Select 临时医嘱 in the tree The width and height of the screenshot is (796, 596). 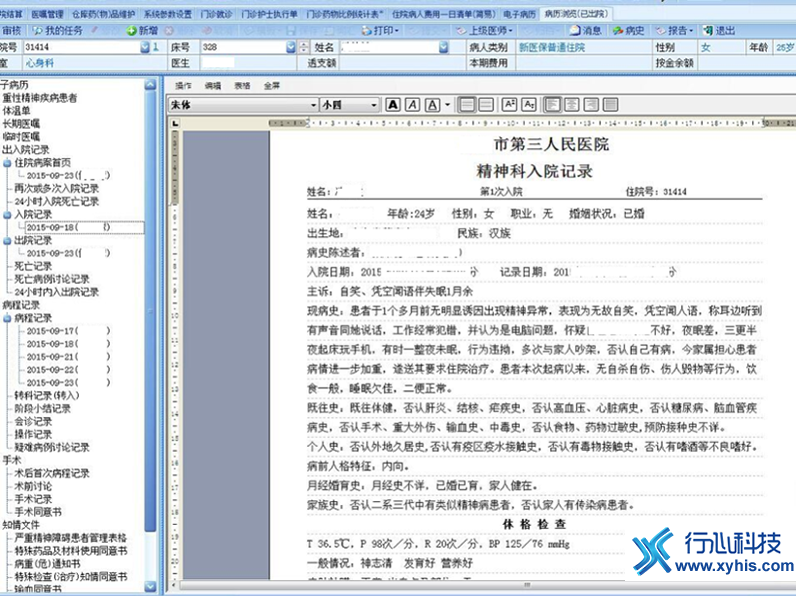pyautogui.click(x=21, y=137)
